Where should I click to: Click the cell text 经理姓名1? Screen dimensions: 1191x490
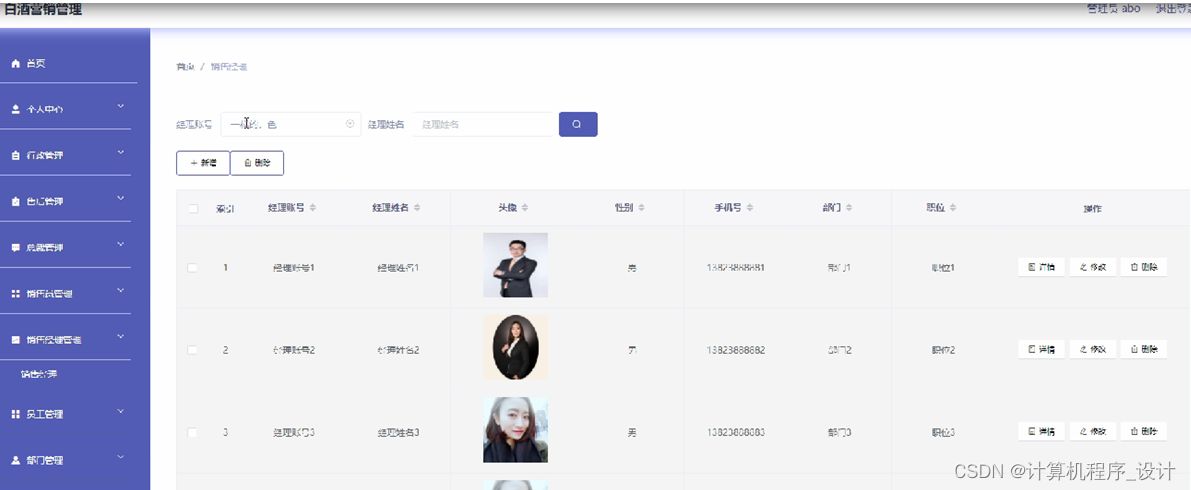399,267
